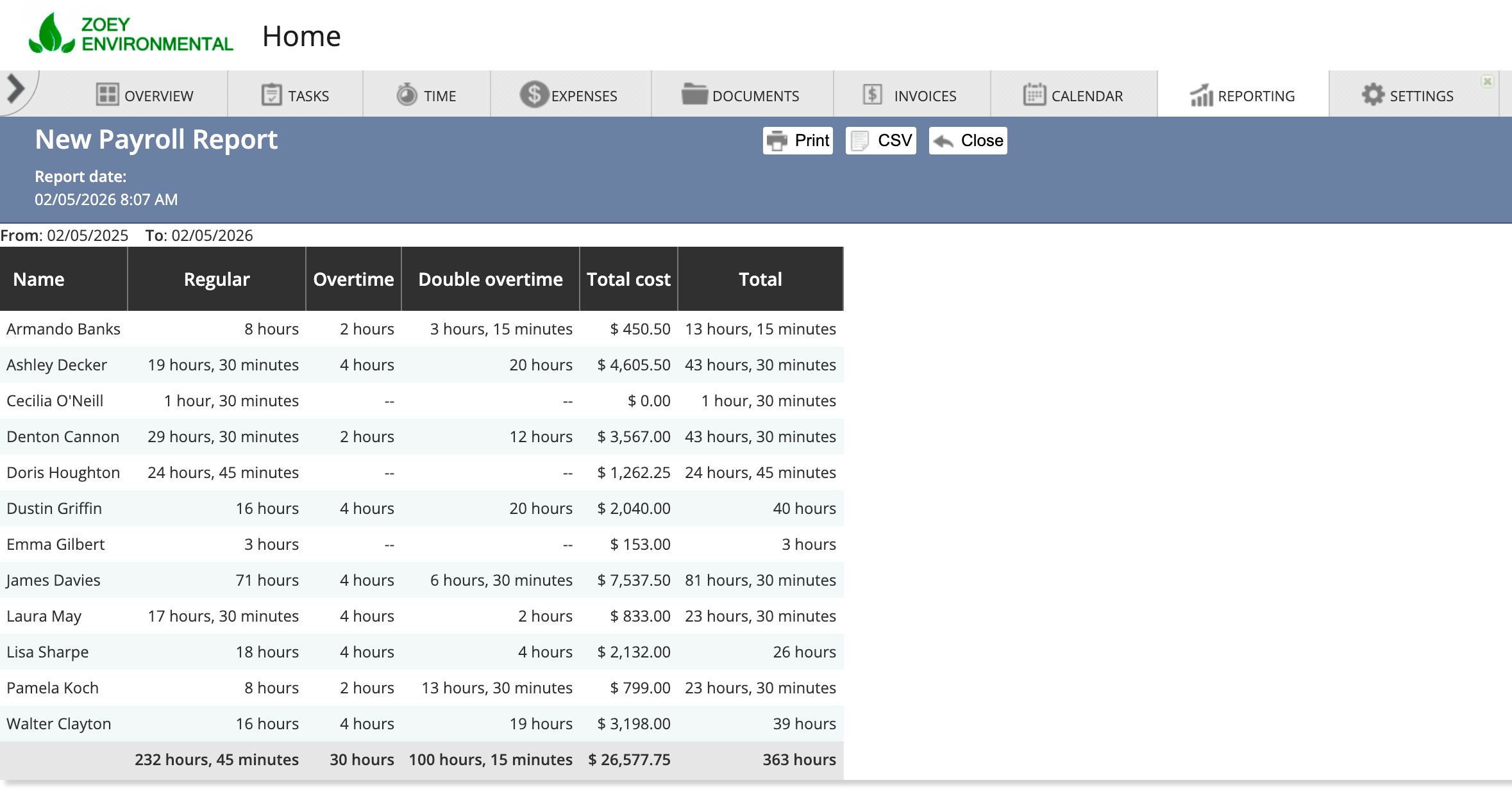Select the James Davies row name
The width and height of the screenshot is (1512, 794).
(x=53, y=581)
